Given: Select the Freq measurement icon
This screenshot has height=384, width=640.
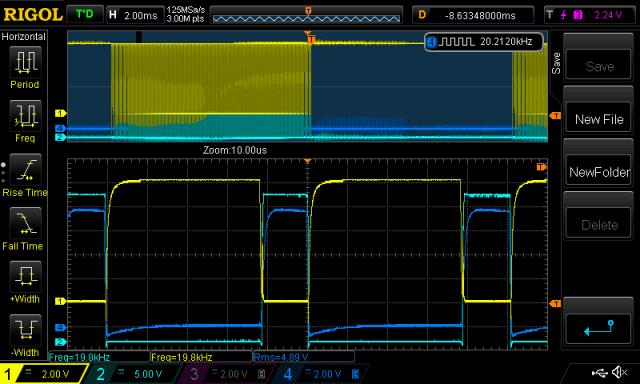Looking at the screenshot, I should click(25, 115).
